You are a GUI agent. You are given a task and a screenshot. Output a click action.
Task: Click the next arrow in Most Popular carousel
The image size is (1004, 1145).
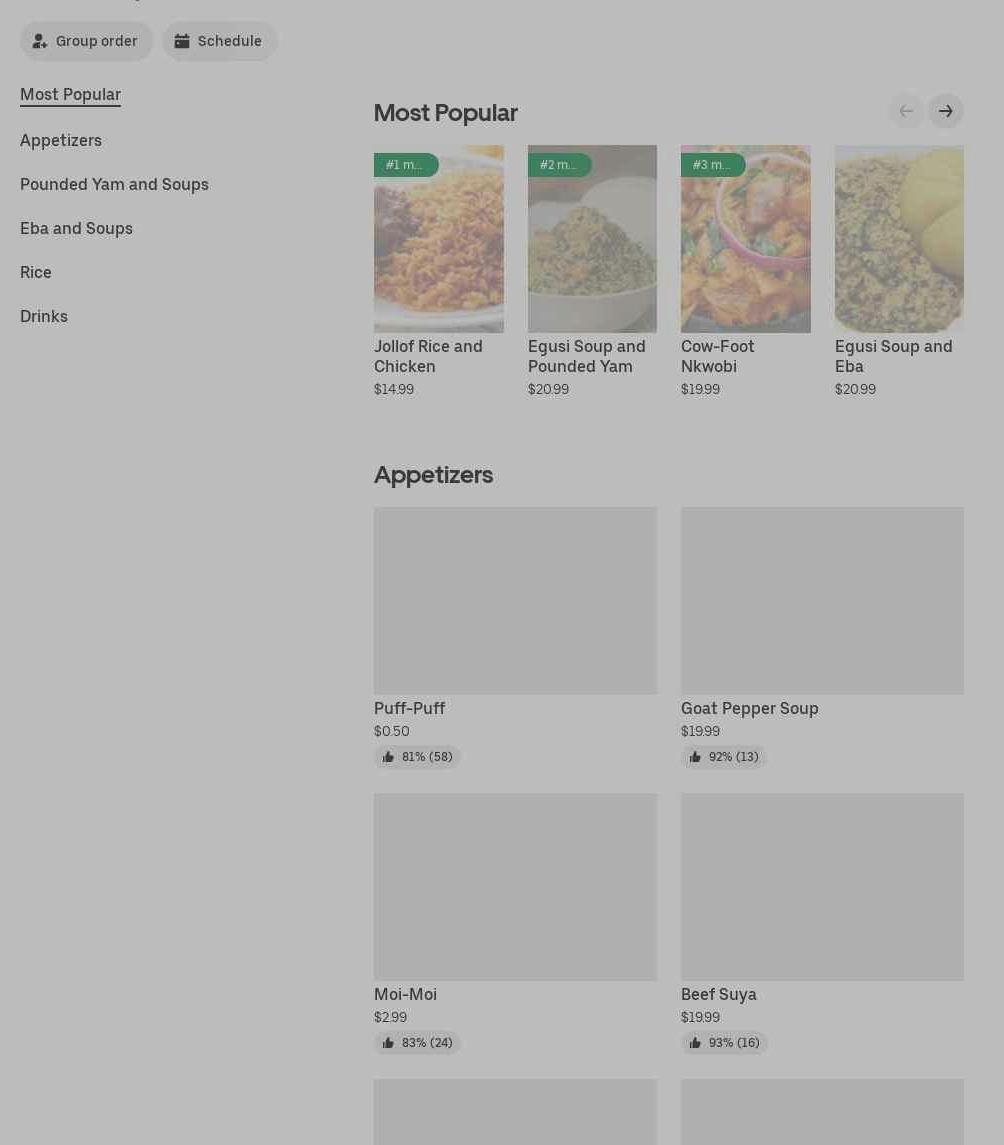945,111
